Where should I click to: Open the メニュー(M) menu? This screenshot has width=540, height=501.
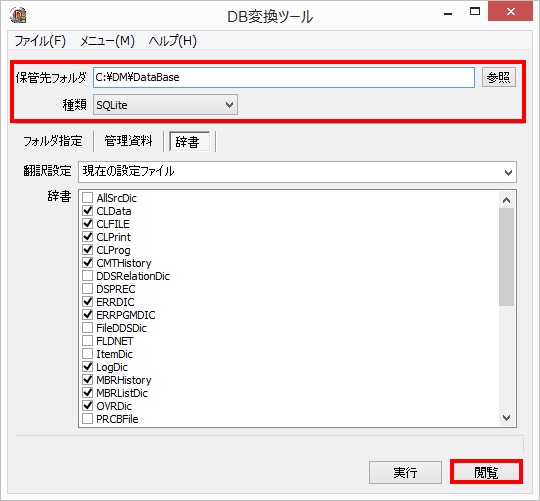(x=107, y=41)
